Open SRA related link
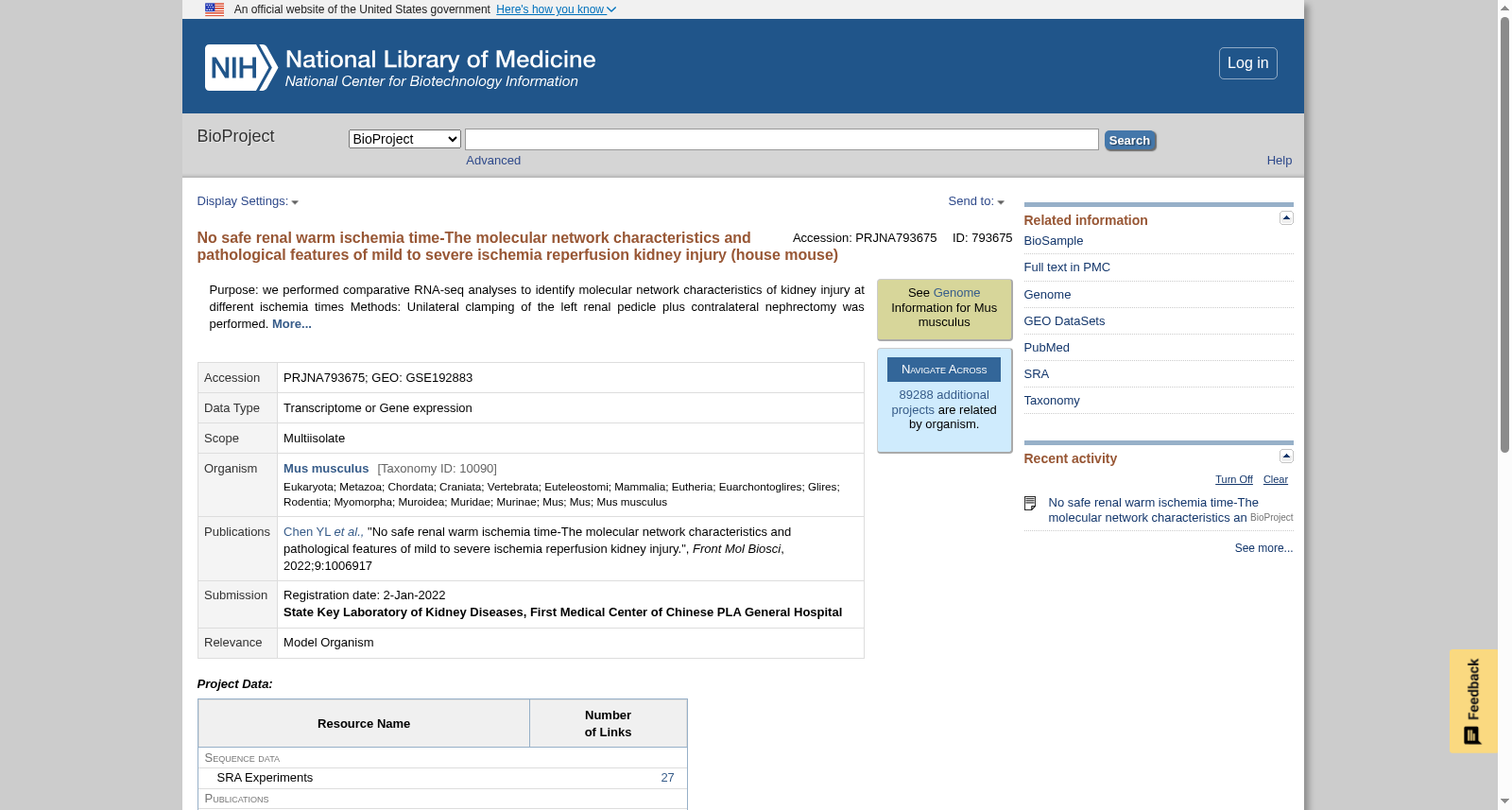Image resolution: width=1512 pixels, height=810 pixels. click(1036, 374)
